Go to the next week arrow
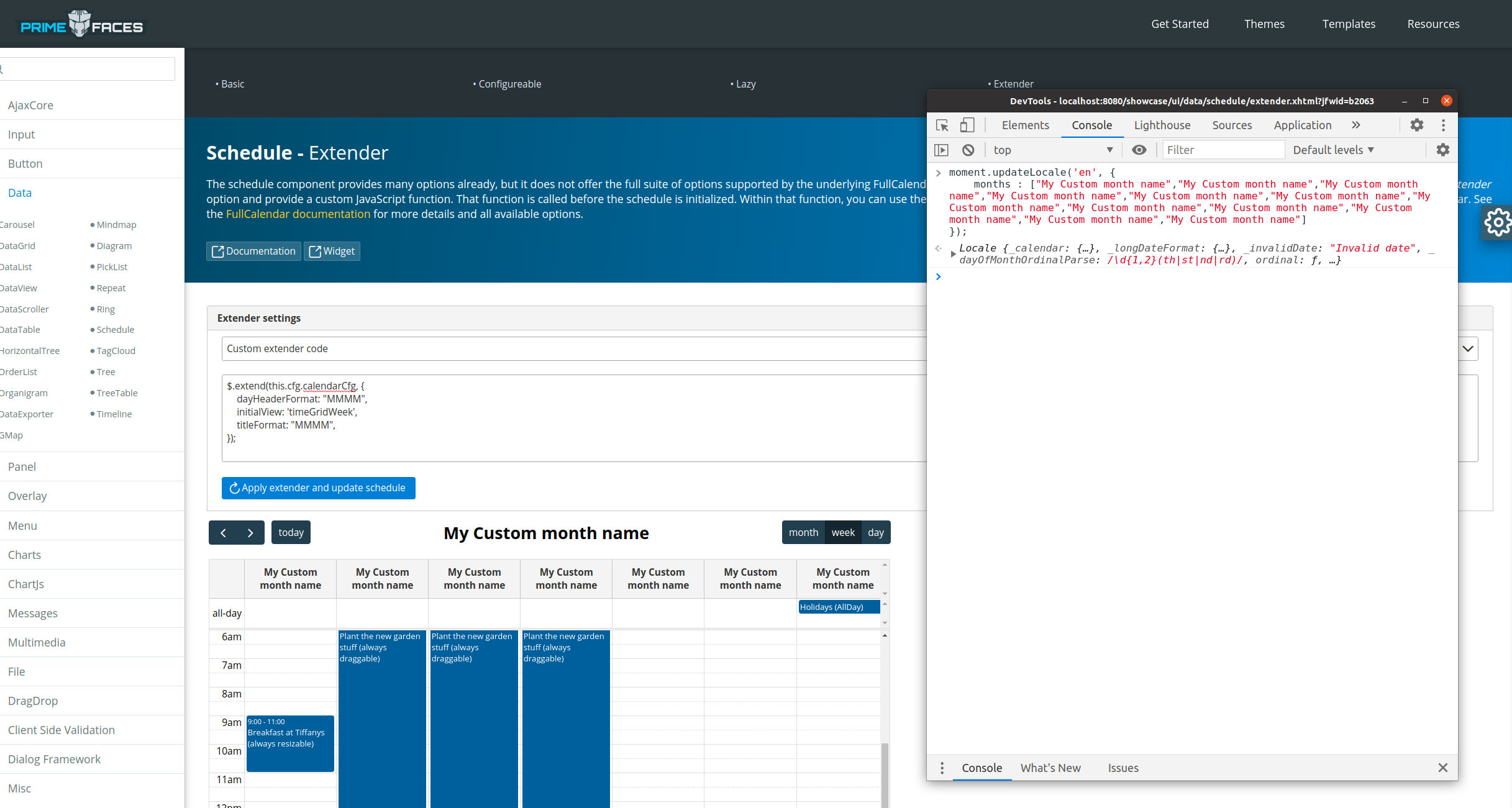Screen dimensions: 1512x808 (x=250, y=533)
